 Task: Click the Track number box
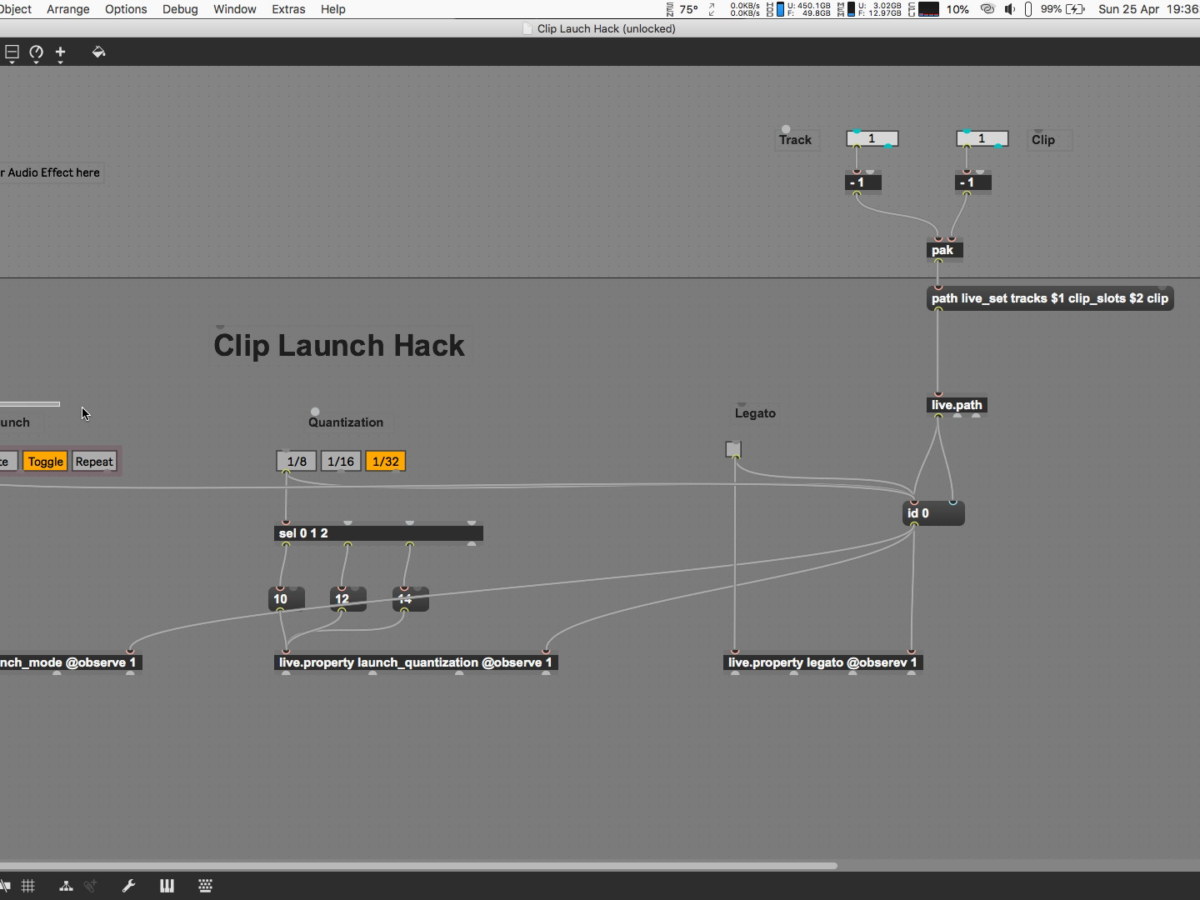pyautogui.click(x=872, y=139)
